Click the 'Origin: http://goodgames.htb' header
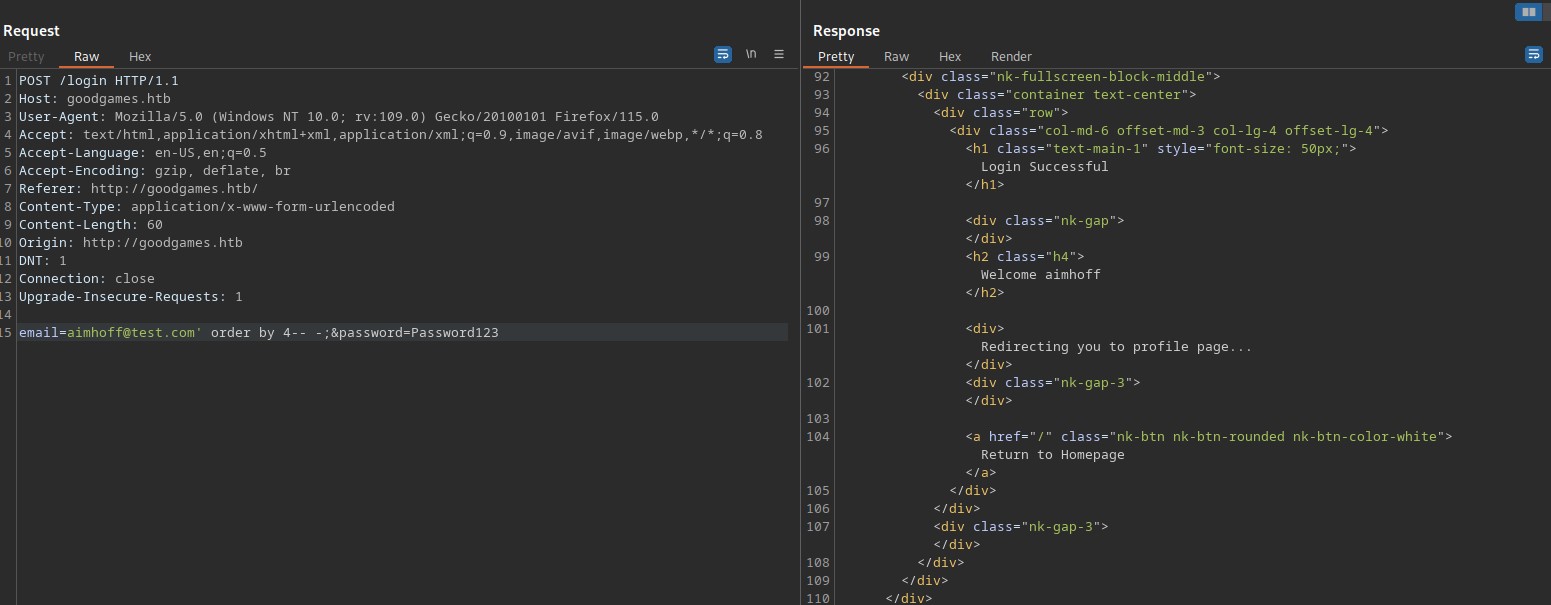This screenshot has height=605, width=1551. [131, 243]
